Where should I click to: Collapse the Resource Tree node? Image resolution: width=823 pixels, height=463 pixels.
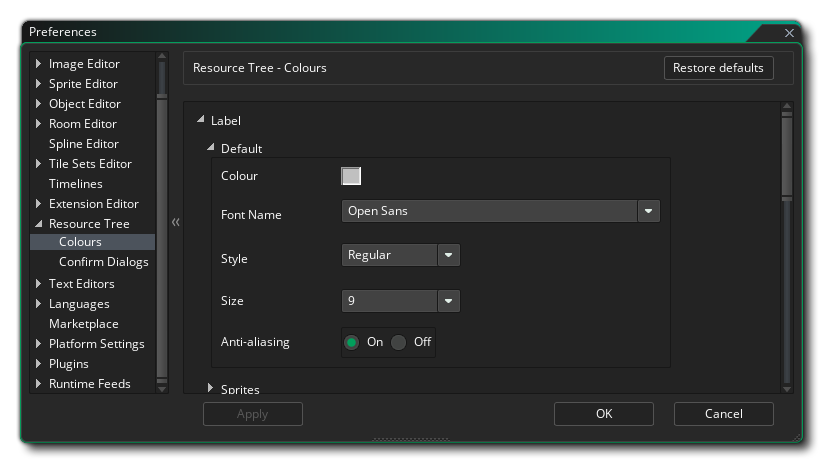(39, 224)
